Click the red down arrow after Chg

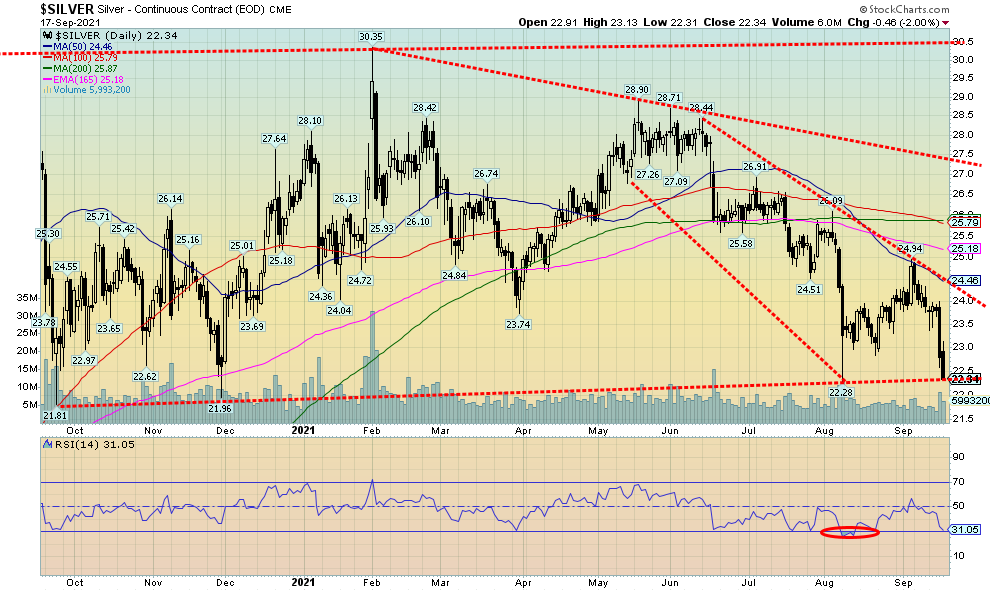[x=947, y=22]
